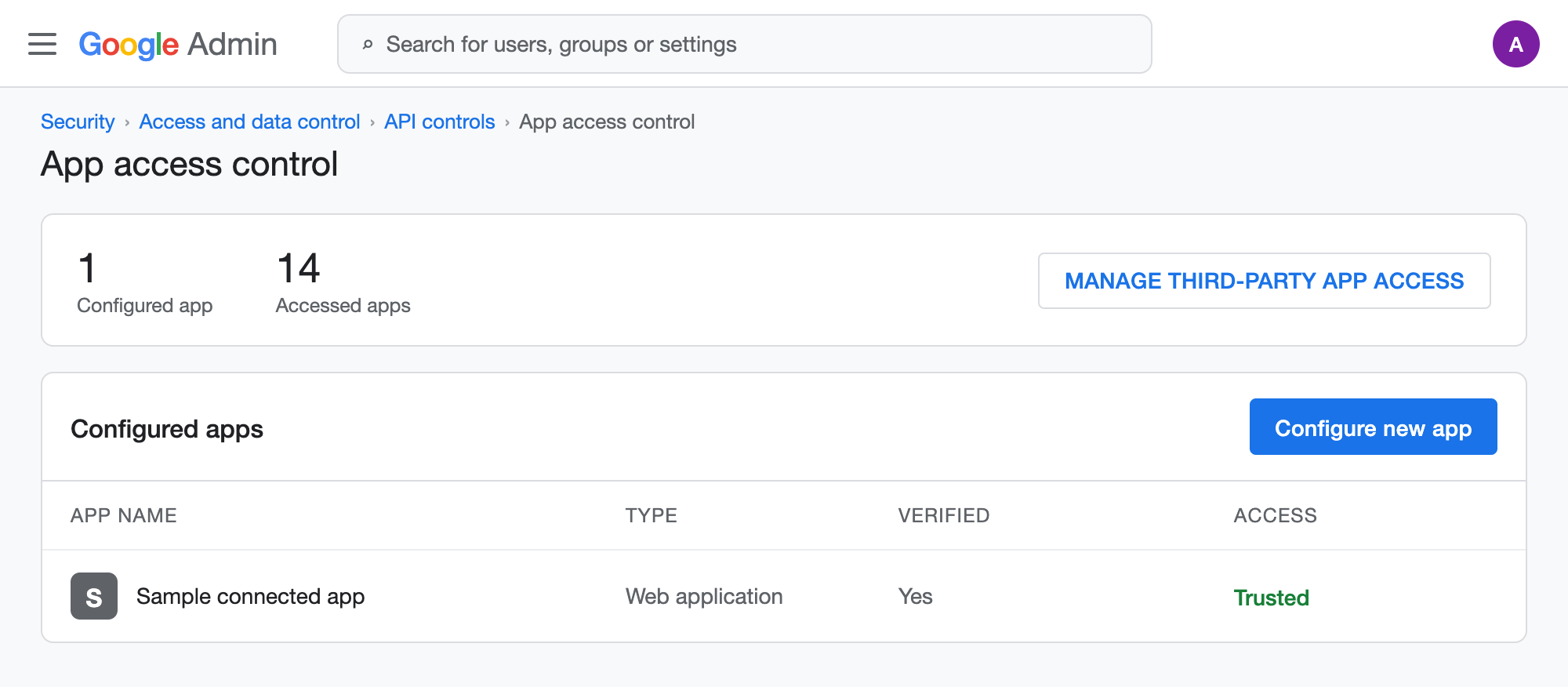Viewport: 1568px width, 687px height.
Task: Click the 1 Configured app count
Action: [x=144, y=282]
